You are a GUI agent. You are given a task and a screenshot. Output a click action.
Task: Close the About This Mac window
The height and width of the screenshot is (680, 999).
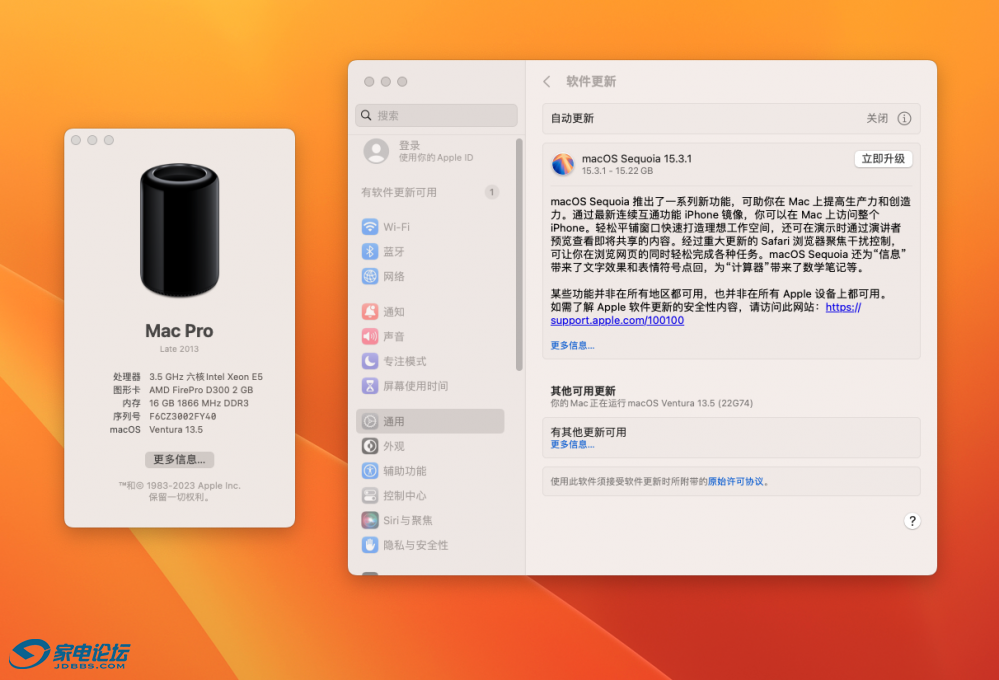(x=76, y=140)
